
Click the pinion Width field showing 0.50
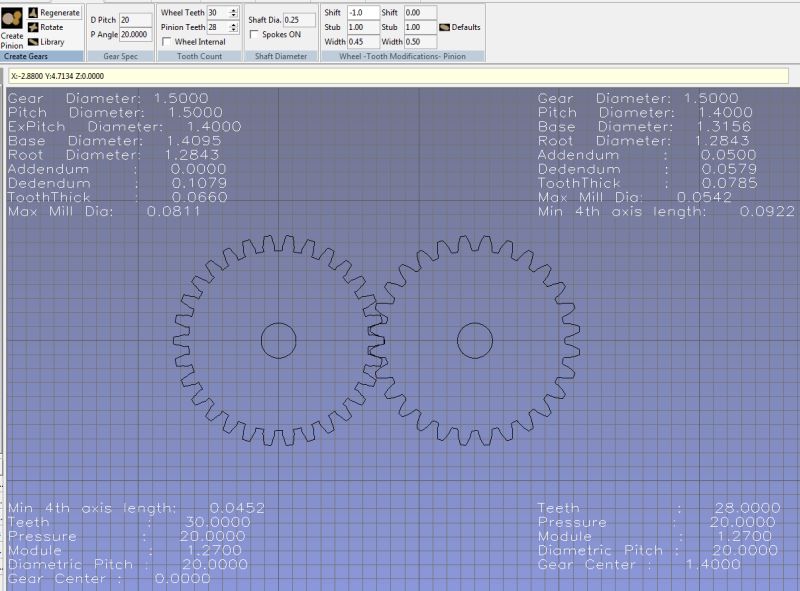(420, 42)
